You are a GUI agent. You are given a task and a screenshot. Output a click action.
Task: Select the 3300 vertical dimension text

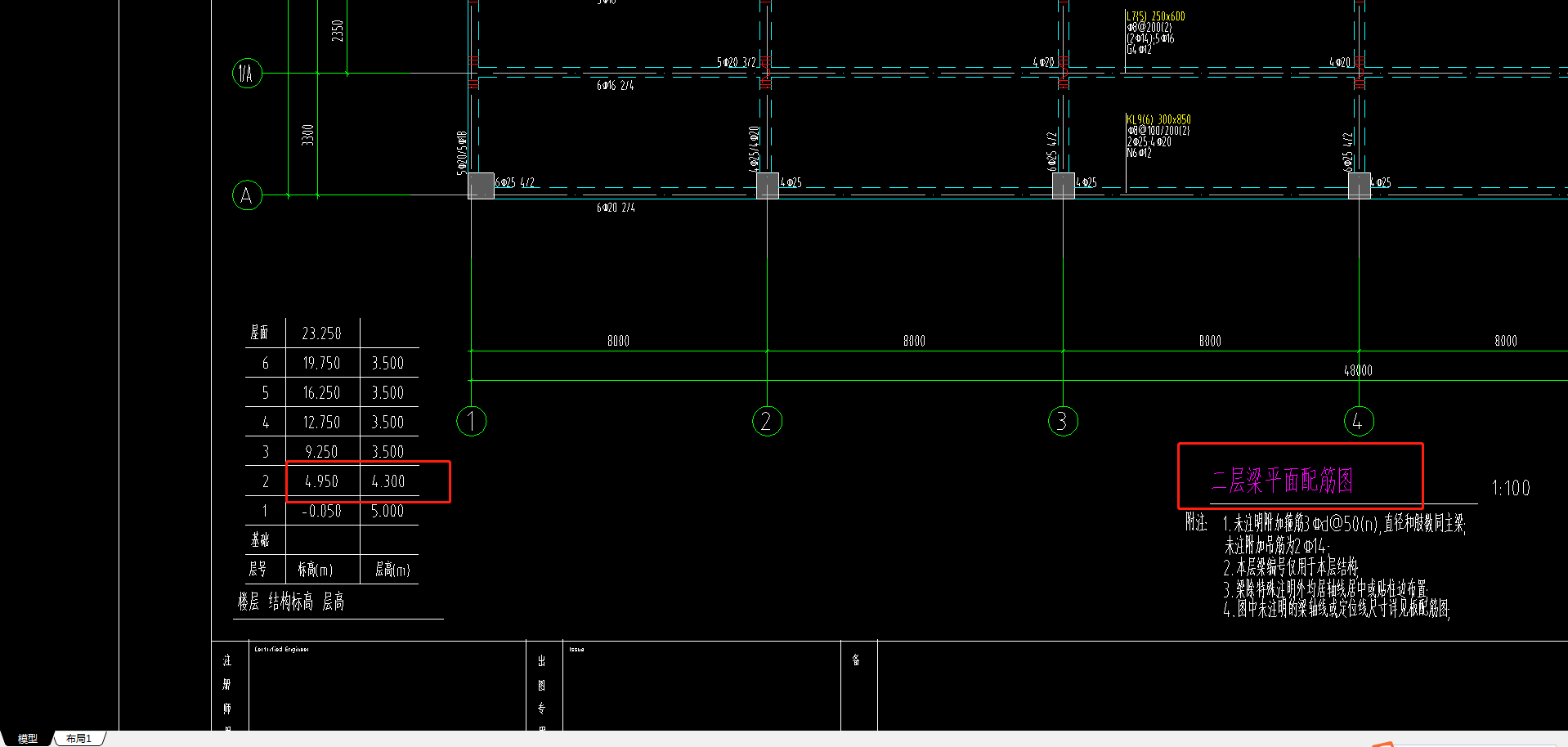307,135
